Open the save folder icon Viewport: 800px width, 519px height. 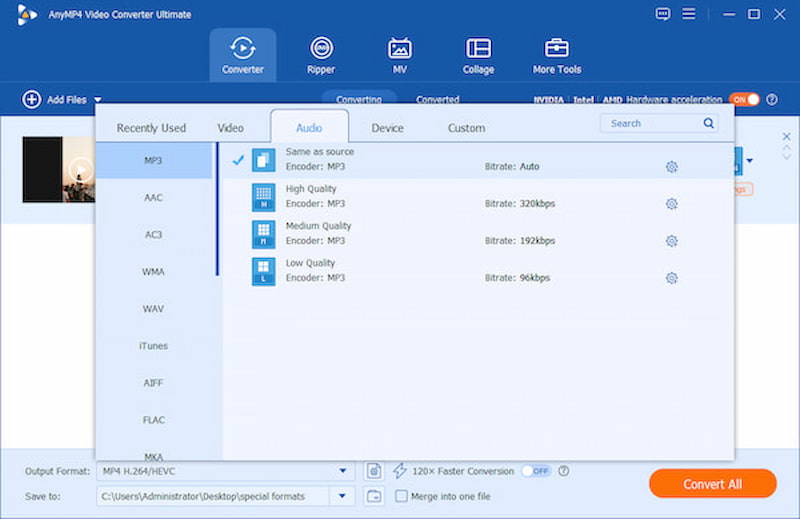point(374,496)
